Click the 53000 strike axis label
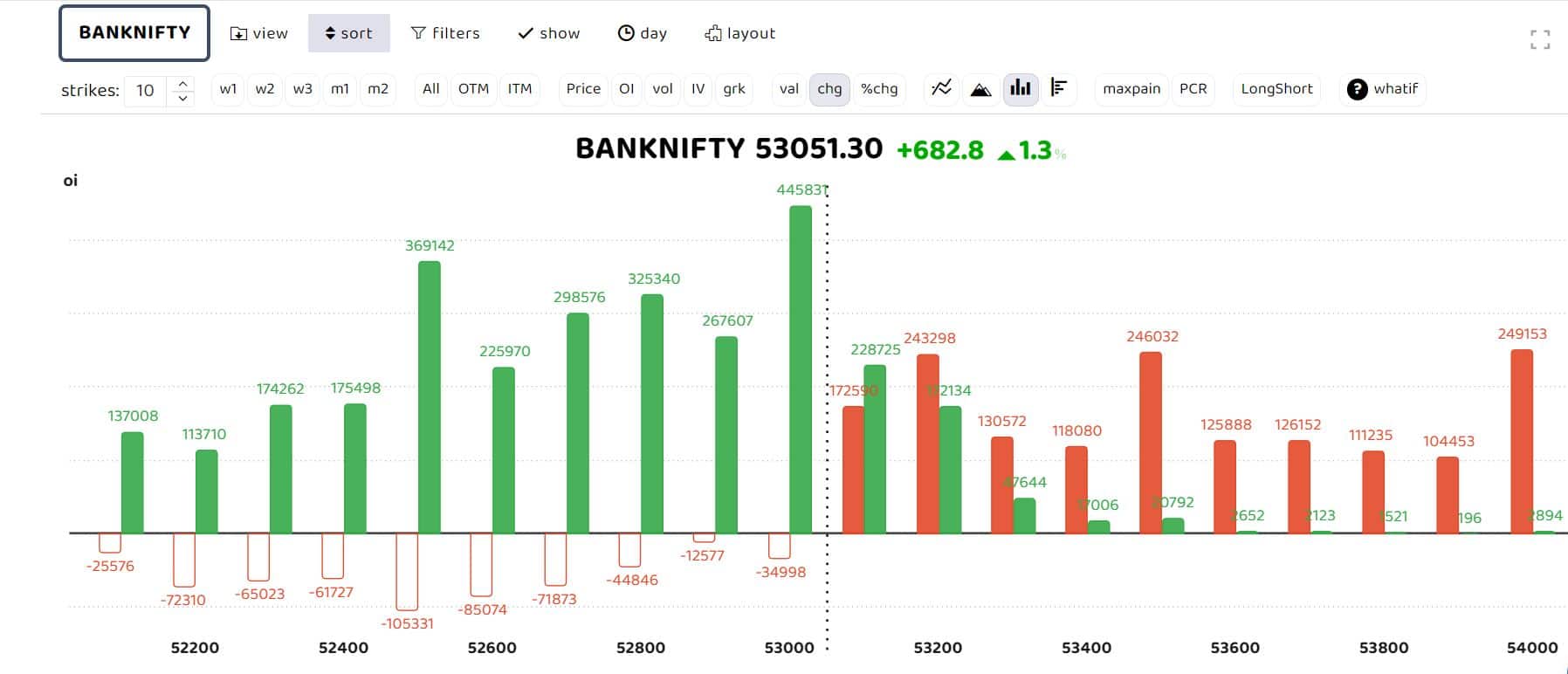The width and height of the screenshot is (1568, 674). [x=789, y=648]
